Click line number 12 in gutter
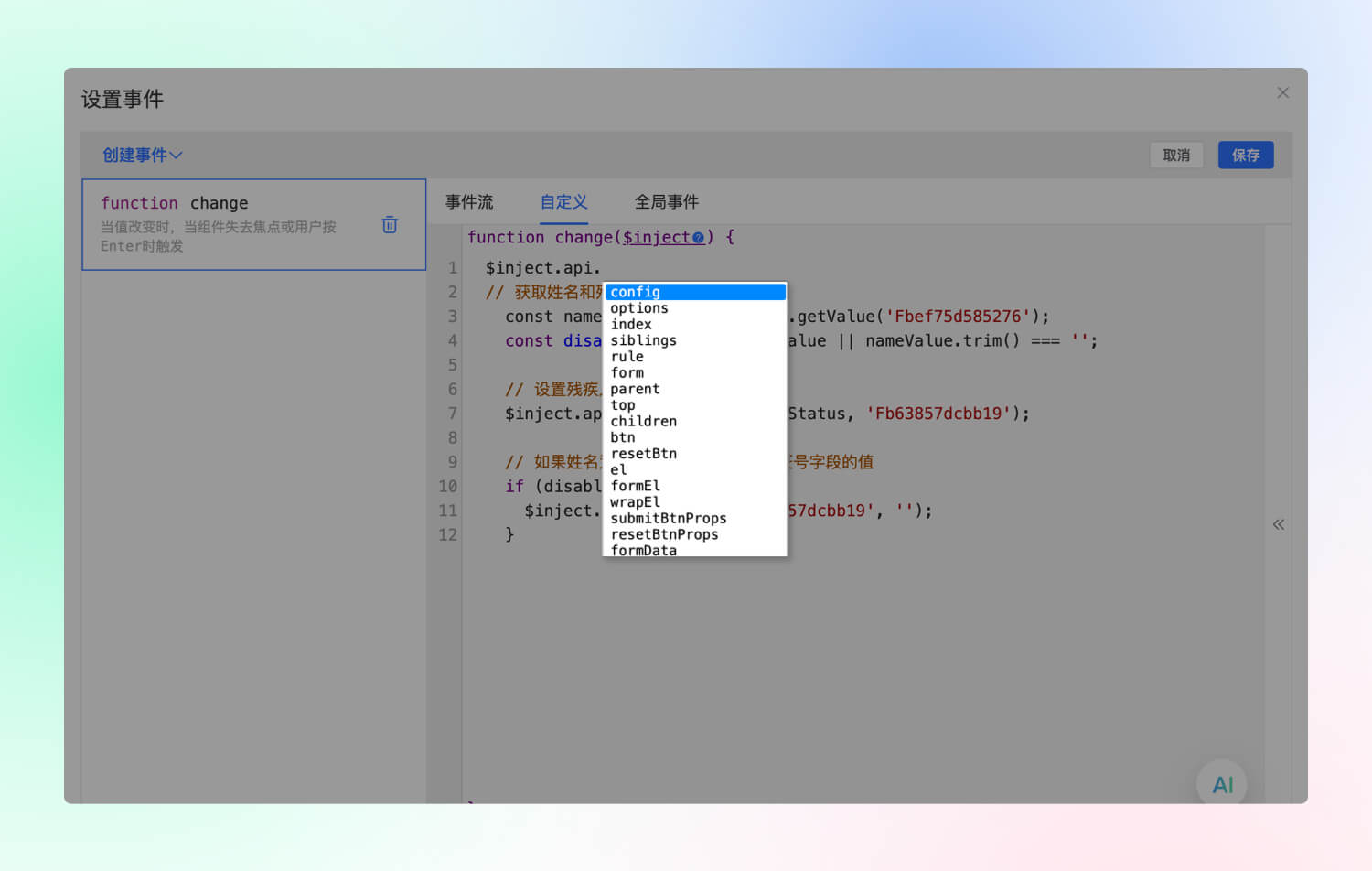Image resolution: width=1372 pixels, height=871 pixels. point(447,534)
